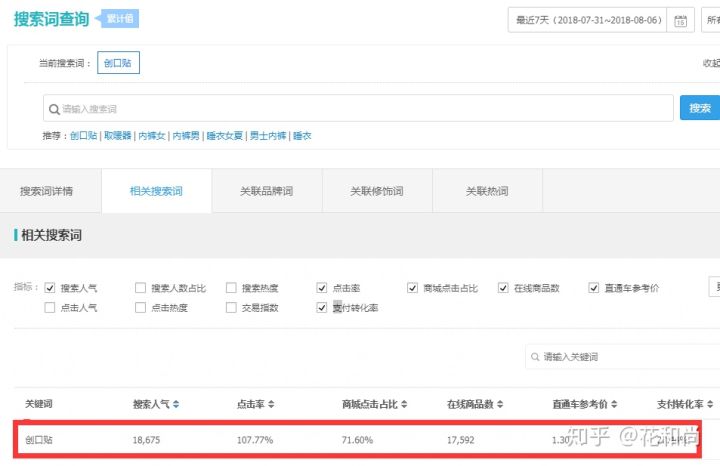Sort by 搜索人气 column arrows
This screenshot has width=720, height=466.
[x=177, y=404]
